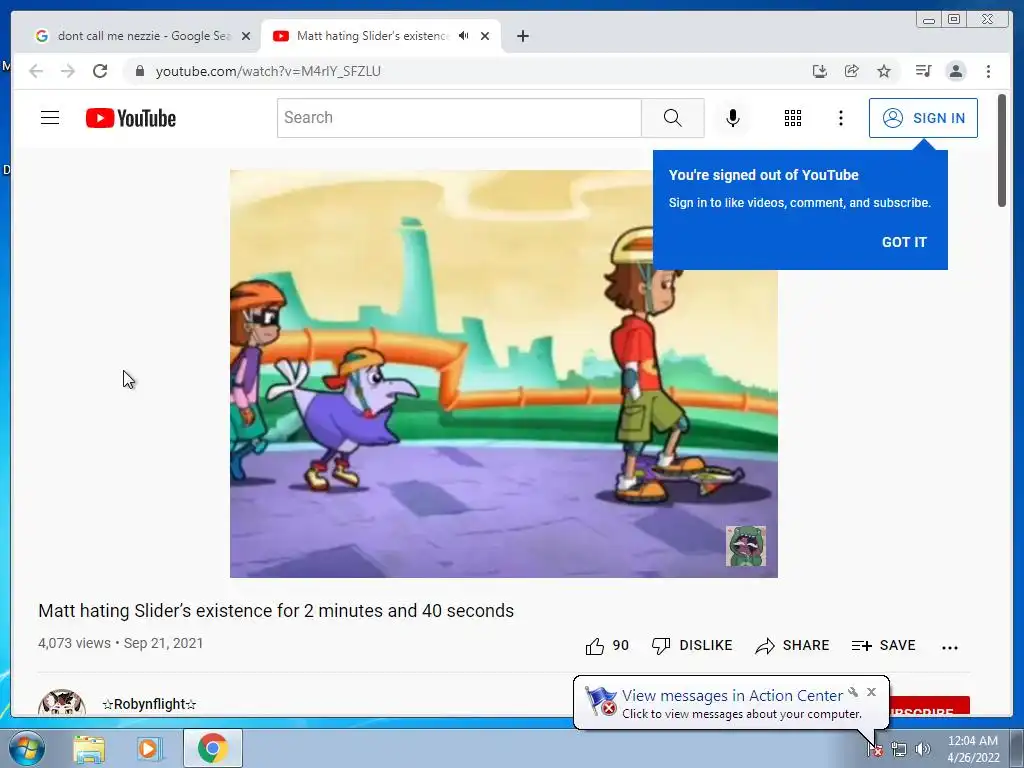Select the Matt hating Slider's existence tab
Image resolution: width=1024 pixels, height=768 pixels.
click(x=372, y=36)
